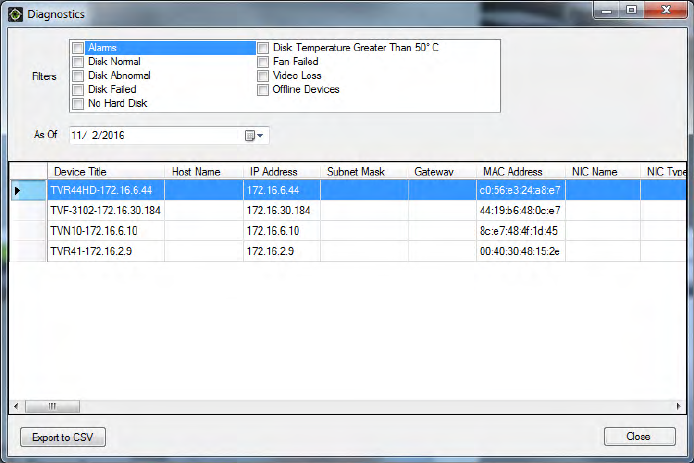Screen dimensions: 694x463
Task: Click the Gateway column header
Action: 442,172
